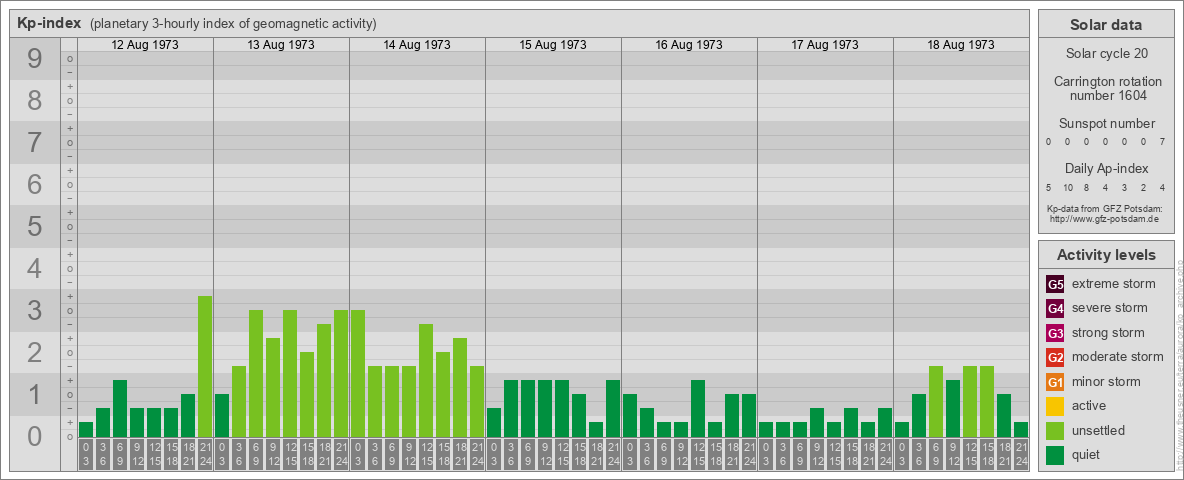Click the 17 Aug 1973 date header
Screen dimensions: 1184x480
coord(825,45)
